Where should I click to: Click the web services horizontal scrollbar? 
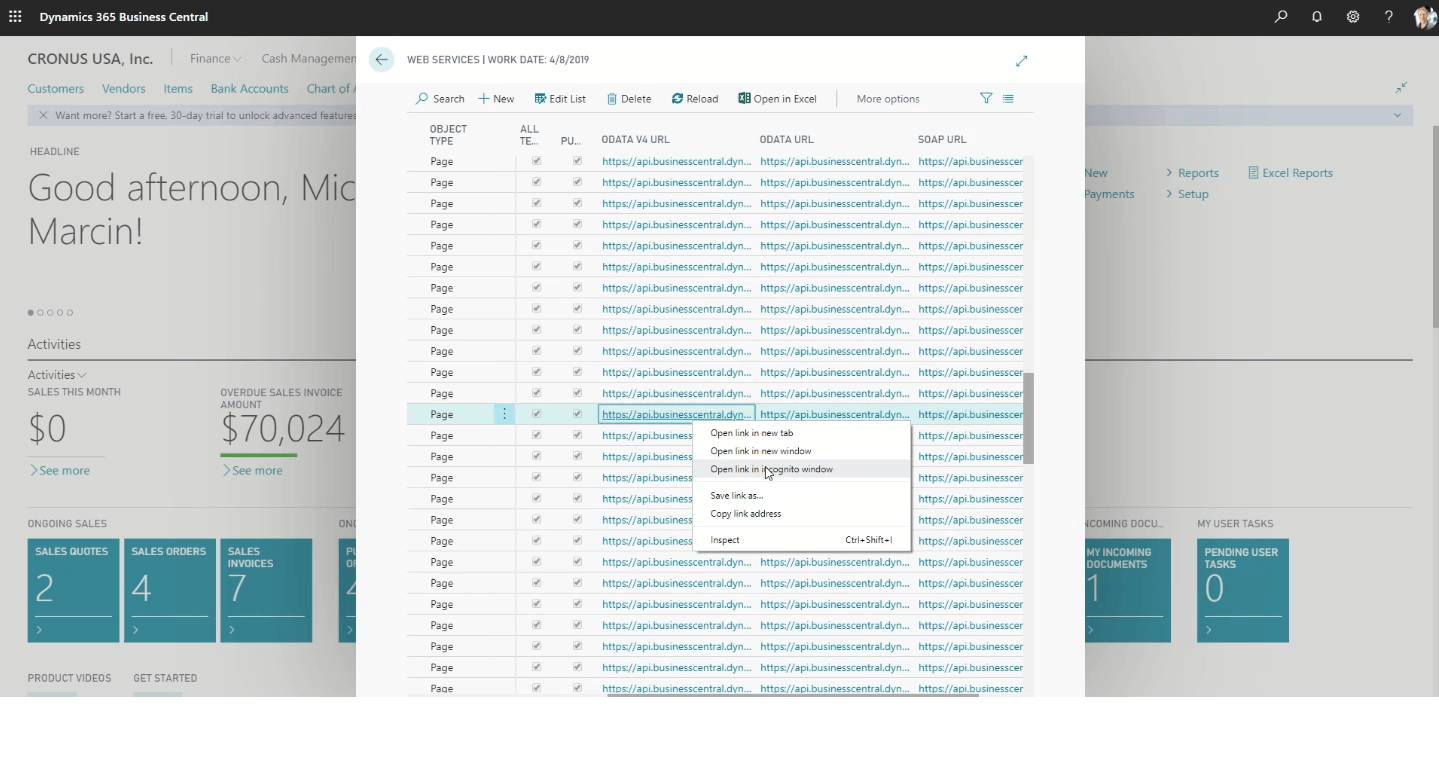793,695
